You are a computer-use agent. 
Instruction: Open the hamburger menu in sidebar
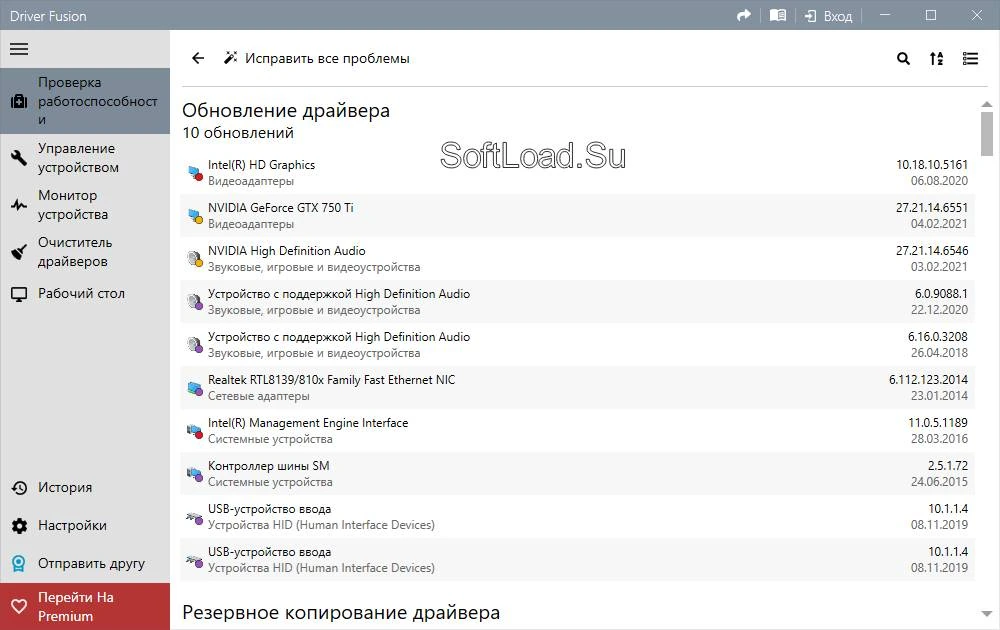19,49
